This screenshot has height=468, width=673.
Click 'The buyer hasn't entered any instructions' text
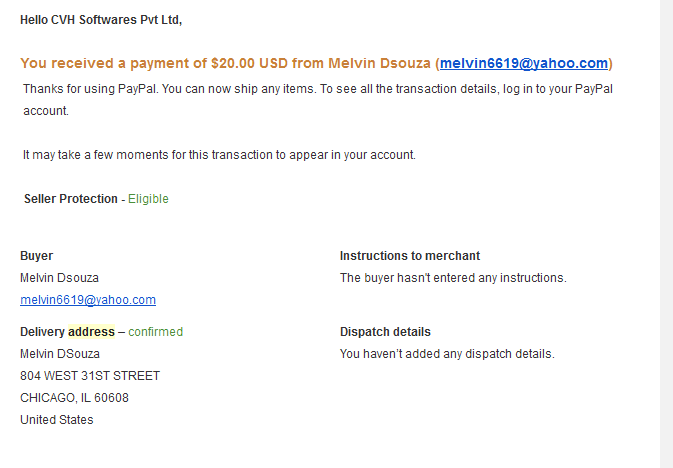tap(453, 278)
